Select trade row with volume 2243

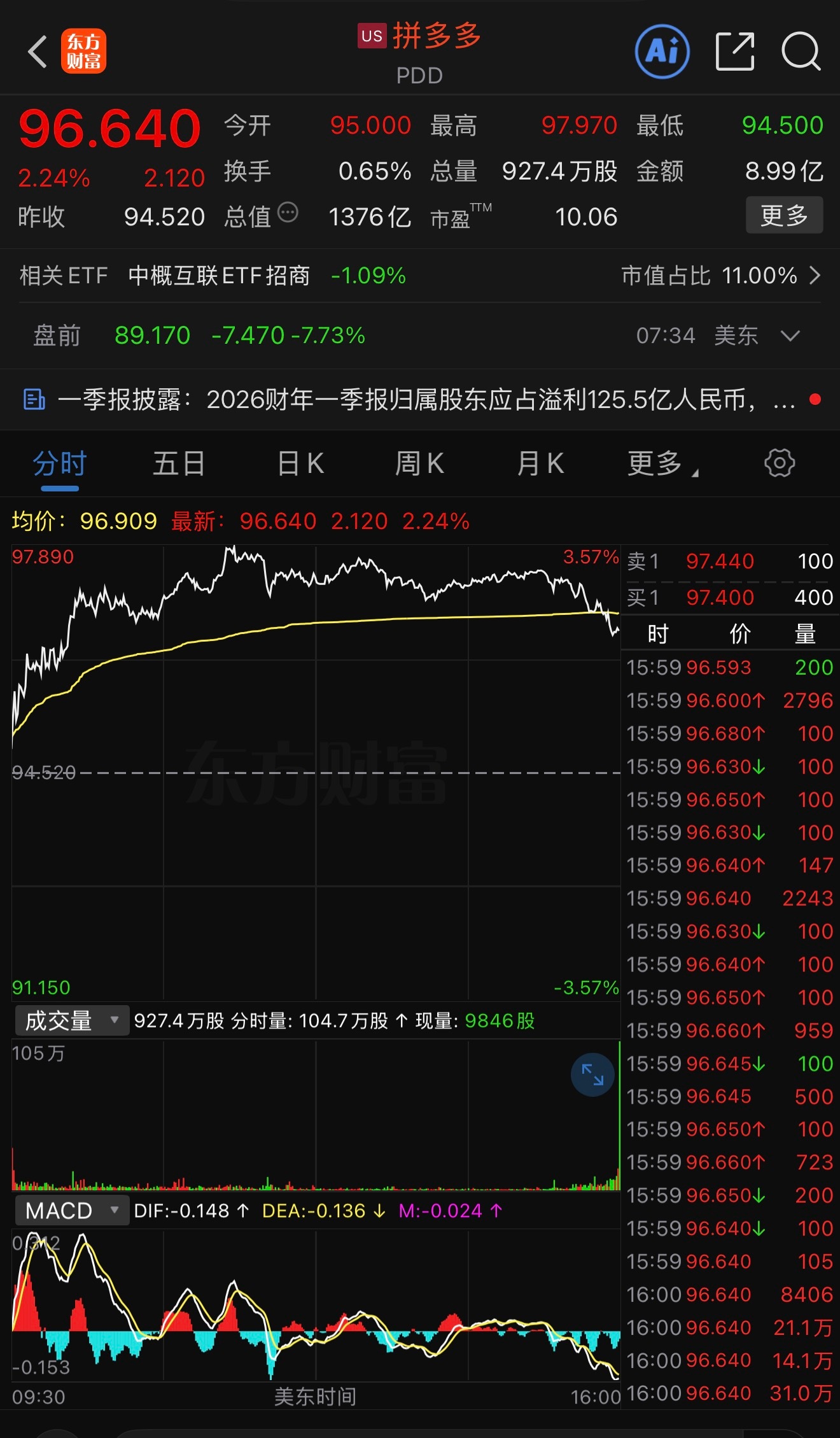(730, 898)
